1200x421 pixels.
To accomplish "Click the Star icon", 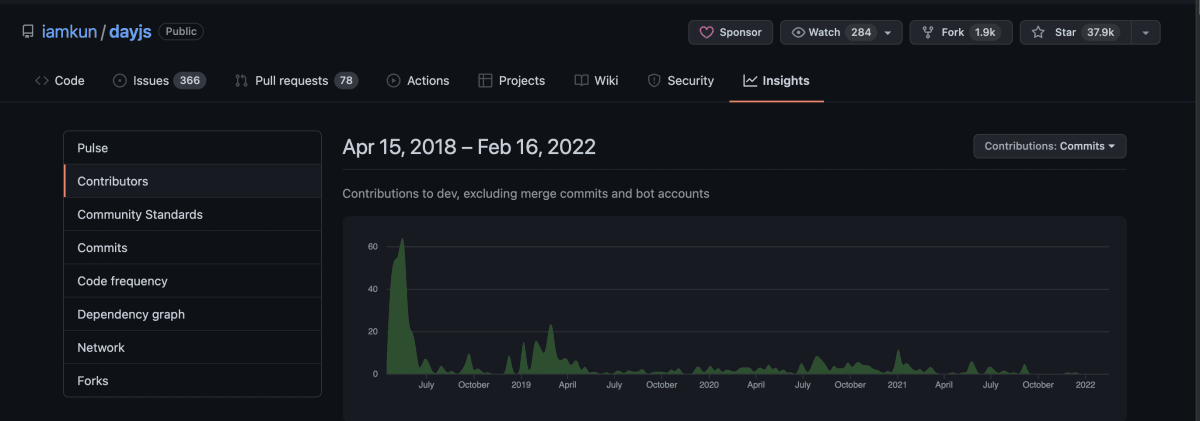I will pos(1038,32).
